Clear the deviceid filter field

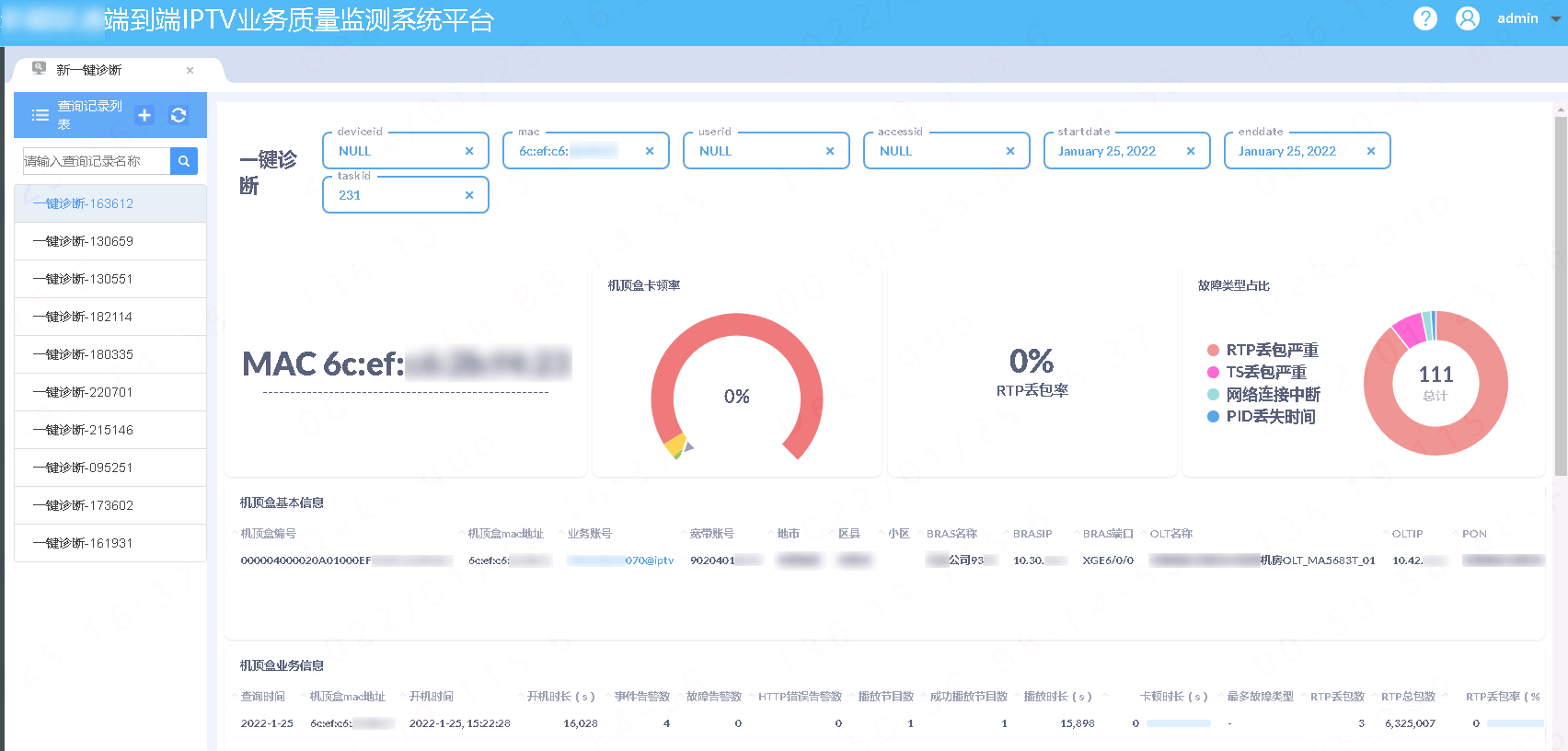[469, 151]
